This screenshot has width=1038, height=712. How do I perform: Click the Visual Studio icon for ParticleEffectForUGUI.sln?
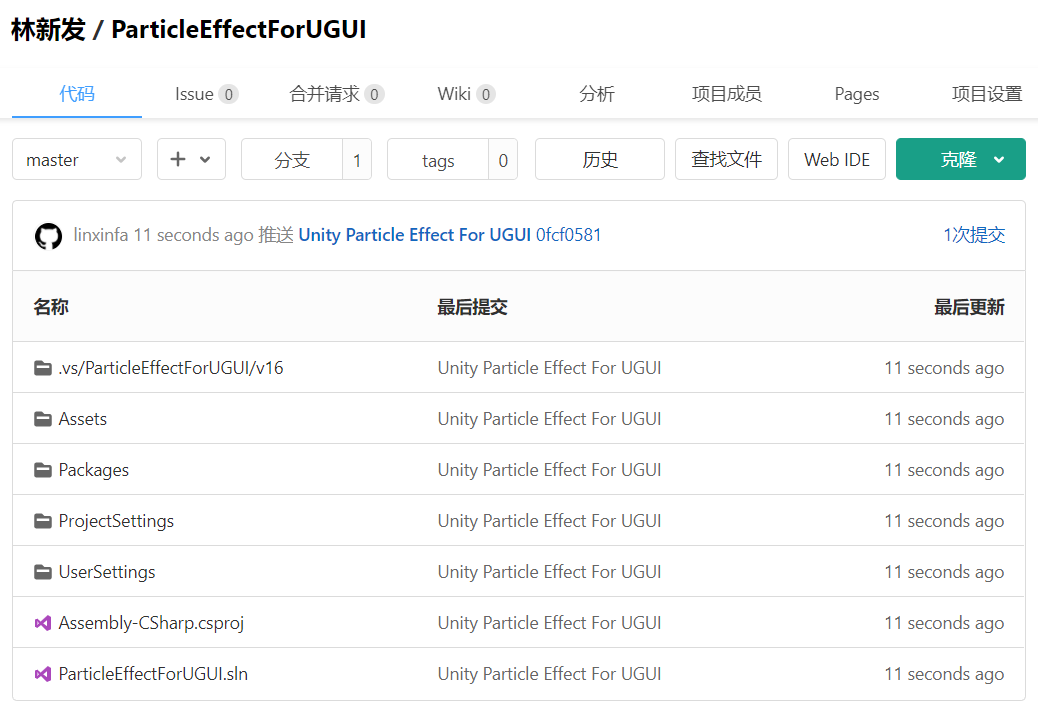(43, 674)
